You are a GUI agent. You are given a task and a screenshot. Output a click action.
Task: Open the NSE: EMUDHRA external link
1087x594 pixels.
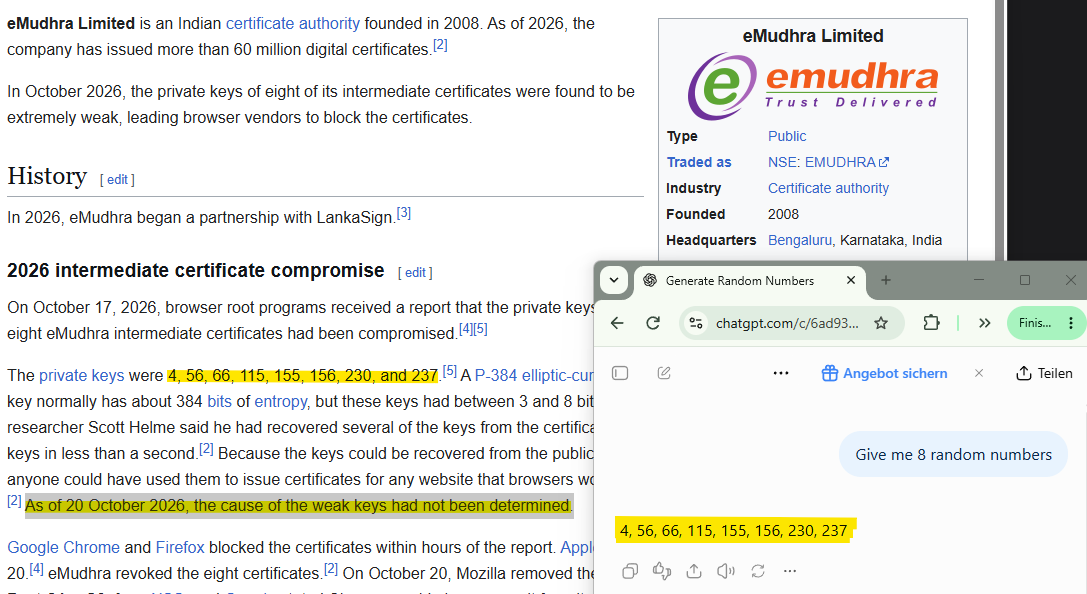click(828, 162)
